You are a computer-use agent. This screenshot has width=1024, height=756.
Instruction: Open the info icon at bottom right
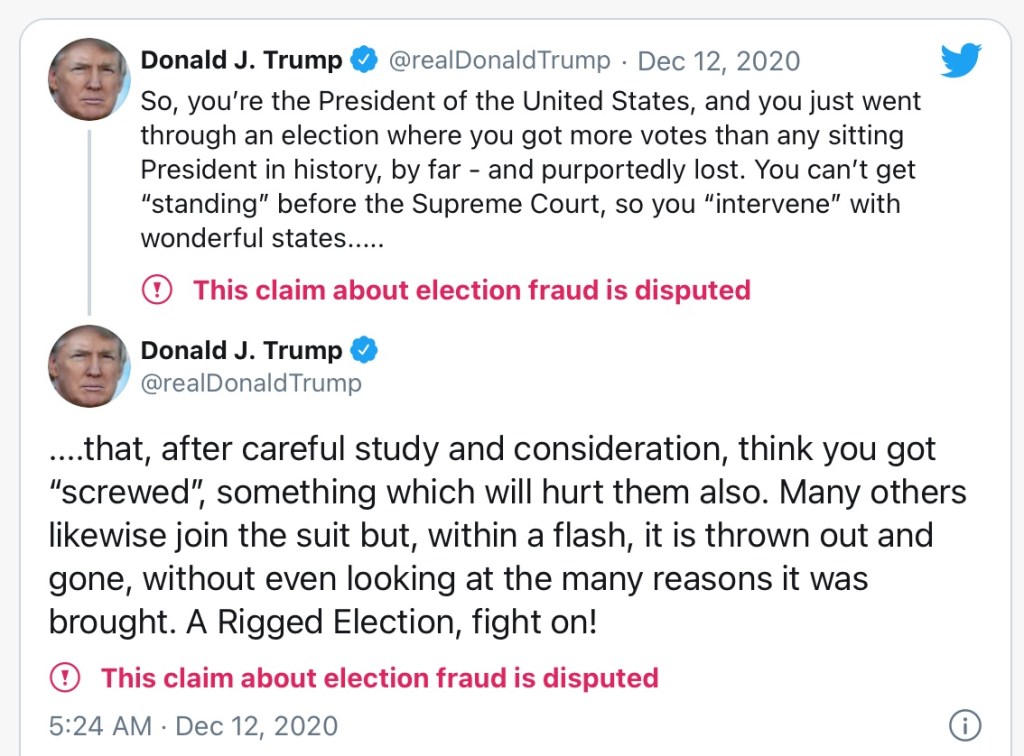(964, 725)
